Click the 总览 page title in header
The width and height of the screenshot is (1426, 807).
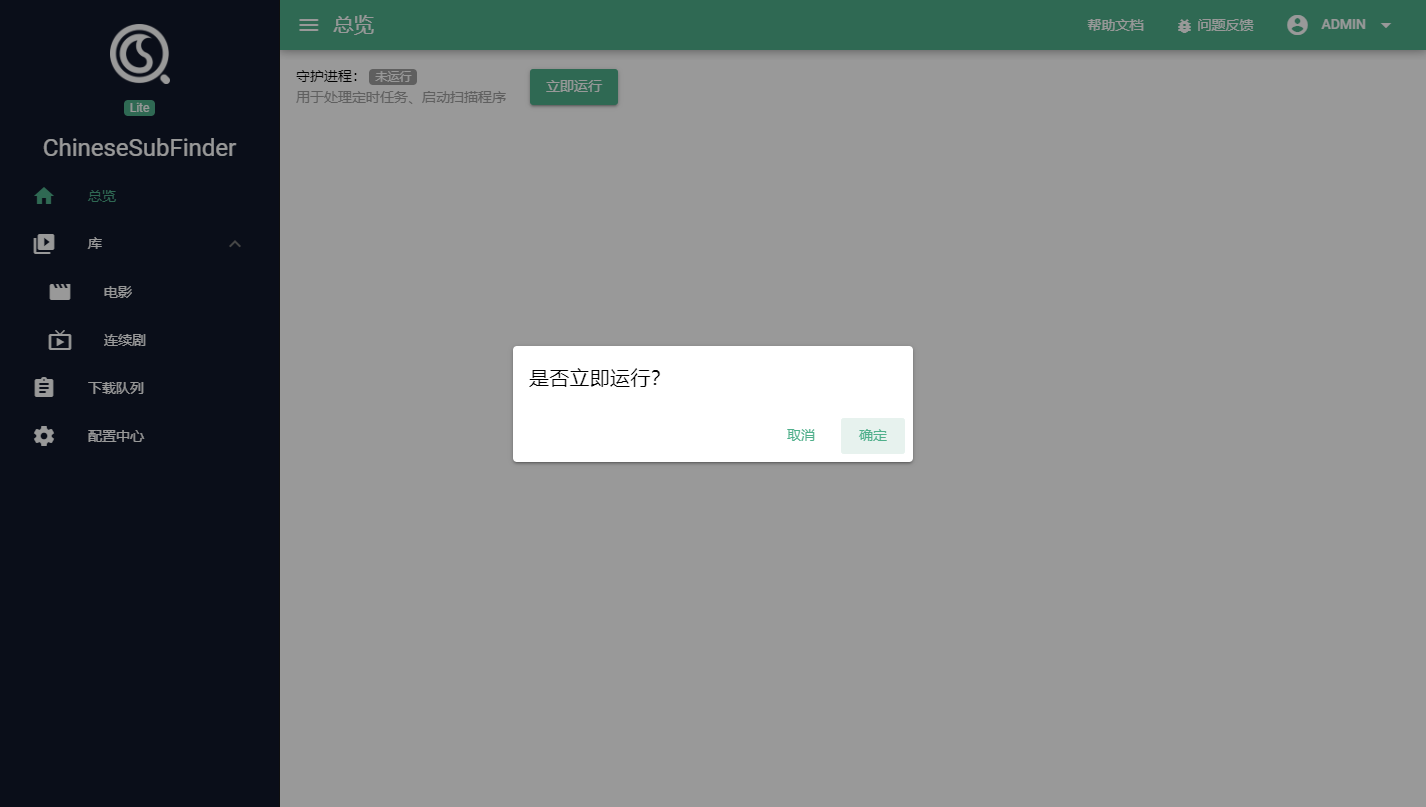click(x=354, y=25)
